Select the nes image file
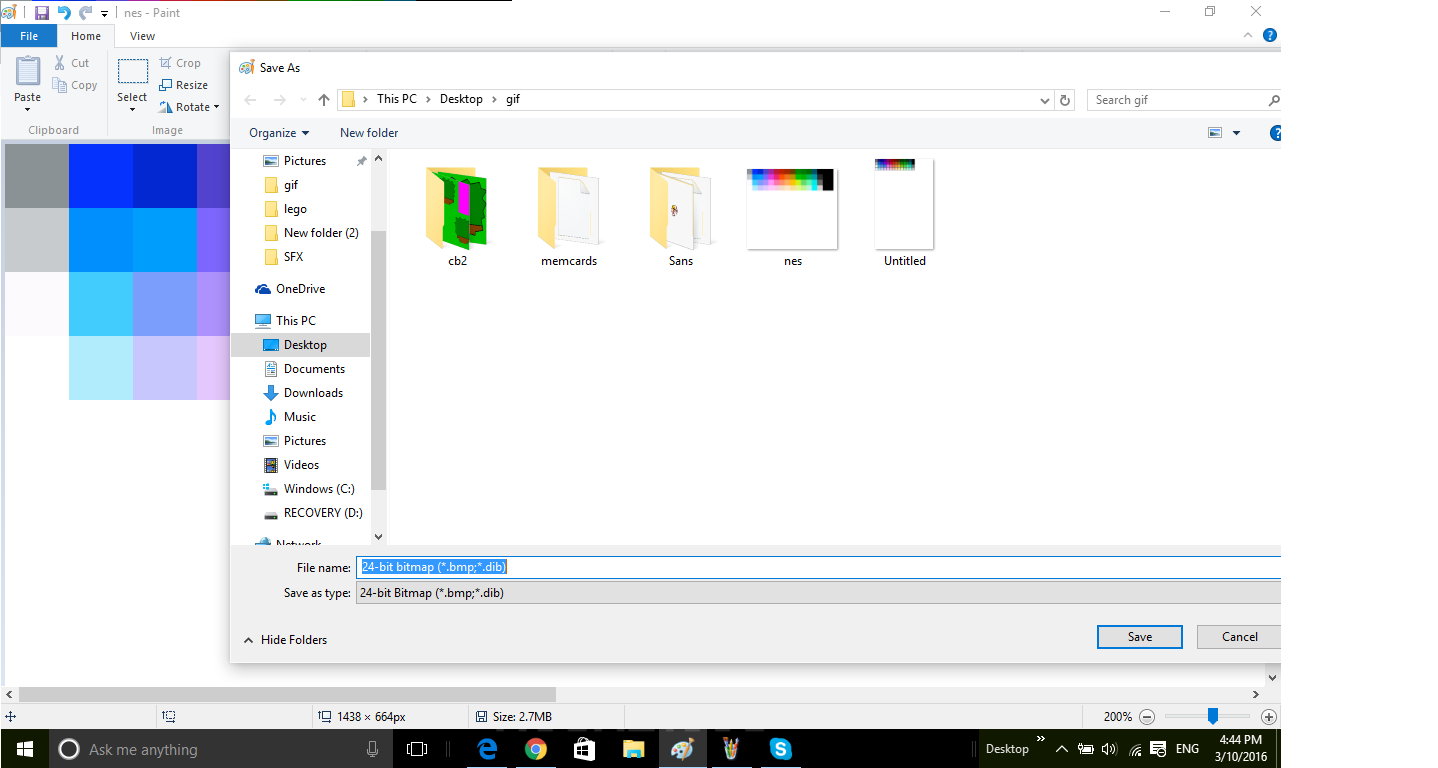The width and height of the screenshot is (1438, 768). (793, 217)
